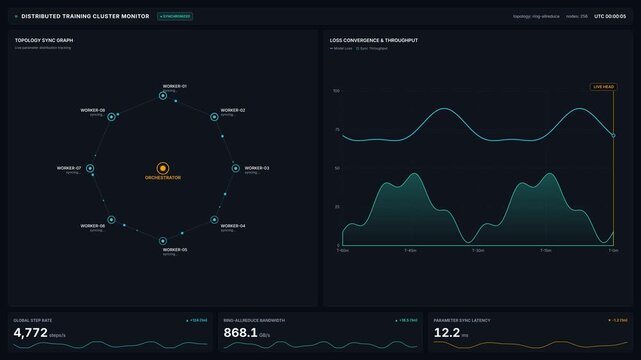The image size is (641, 360).
Task: Click the Ring-Allreduce Bandwidth sparkline
Action: [320, 344]
